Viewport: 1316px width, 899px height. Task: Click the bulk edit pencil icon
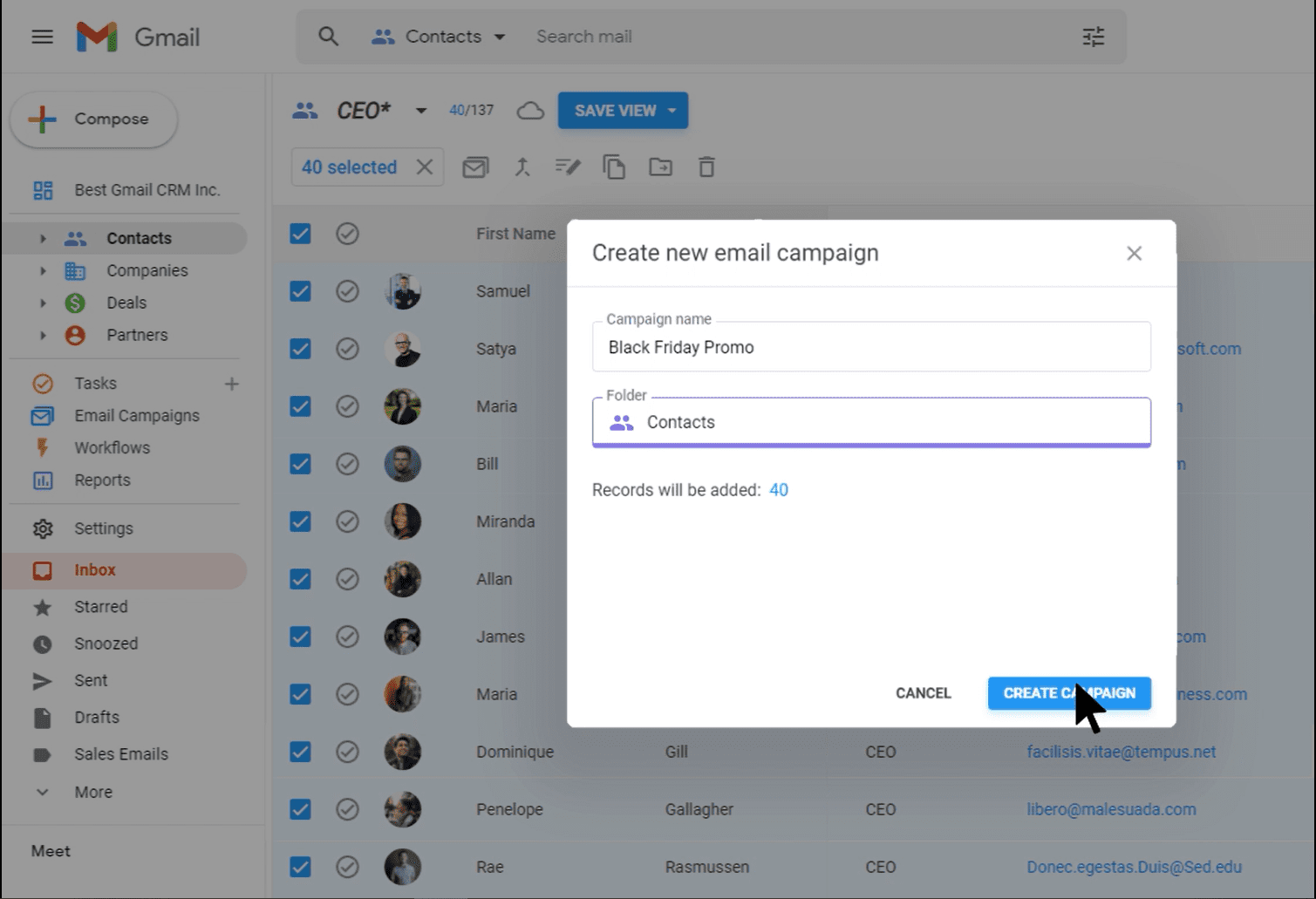coord(568,167)
